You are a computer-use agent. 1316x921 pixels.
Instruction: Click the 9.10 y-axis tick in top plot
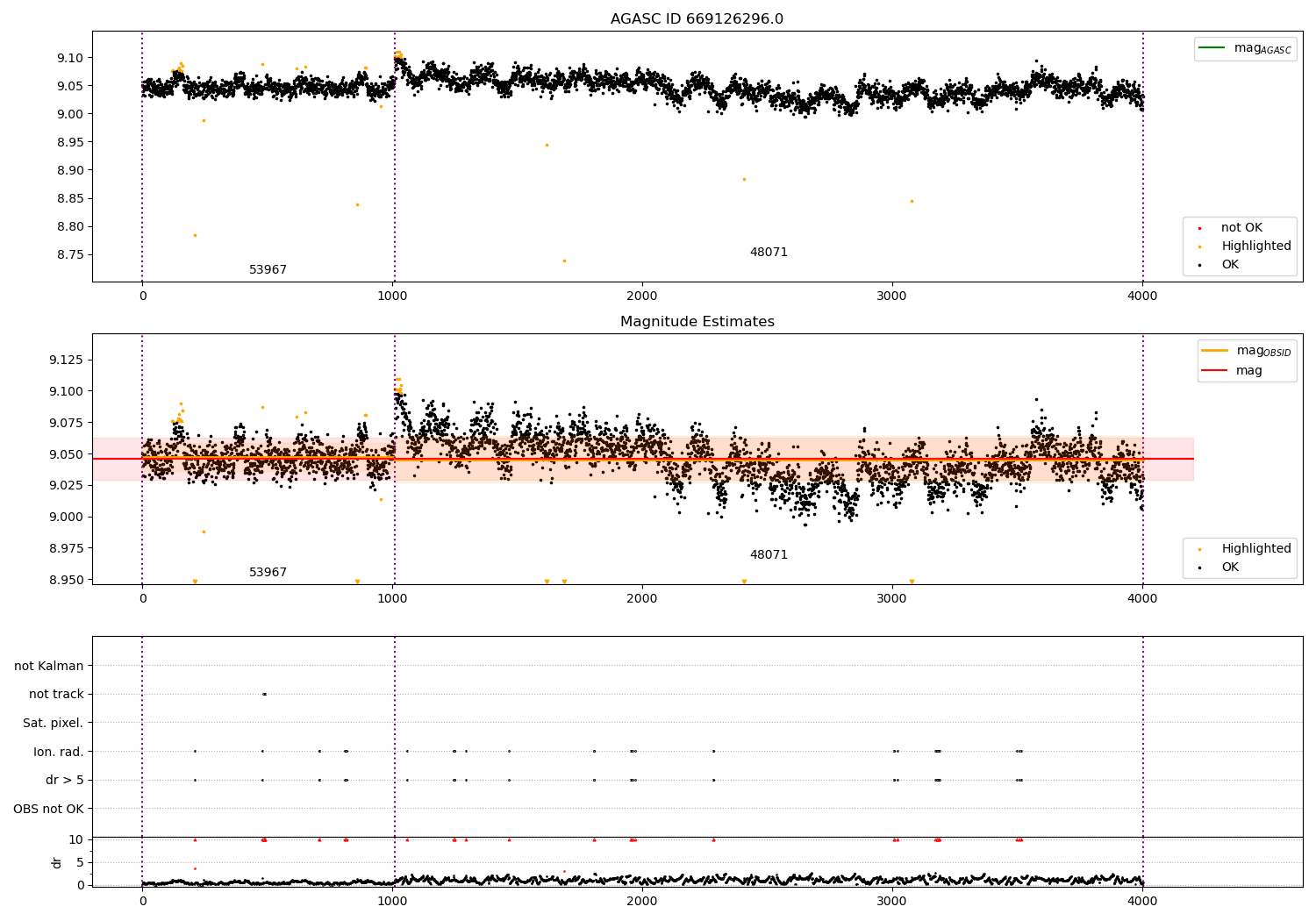[69, 58]
